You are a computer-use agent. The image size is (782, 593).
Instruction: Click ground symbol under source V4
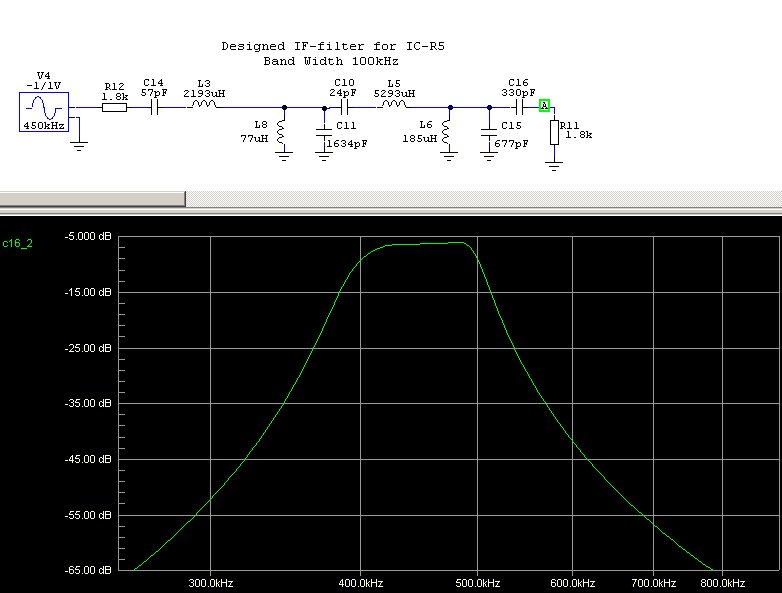pos(79,146)
